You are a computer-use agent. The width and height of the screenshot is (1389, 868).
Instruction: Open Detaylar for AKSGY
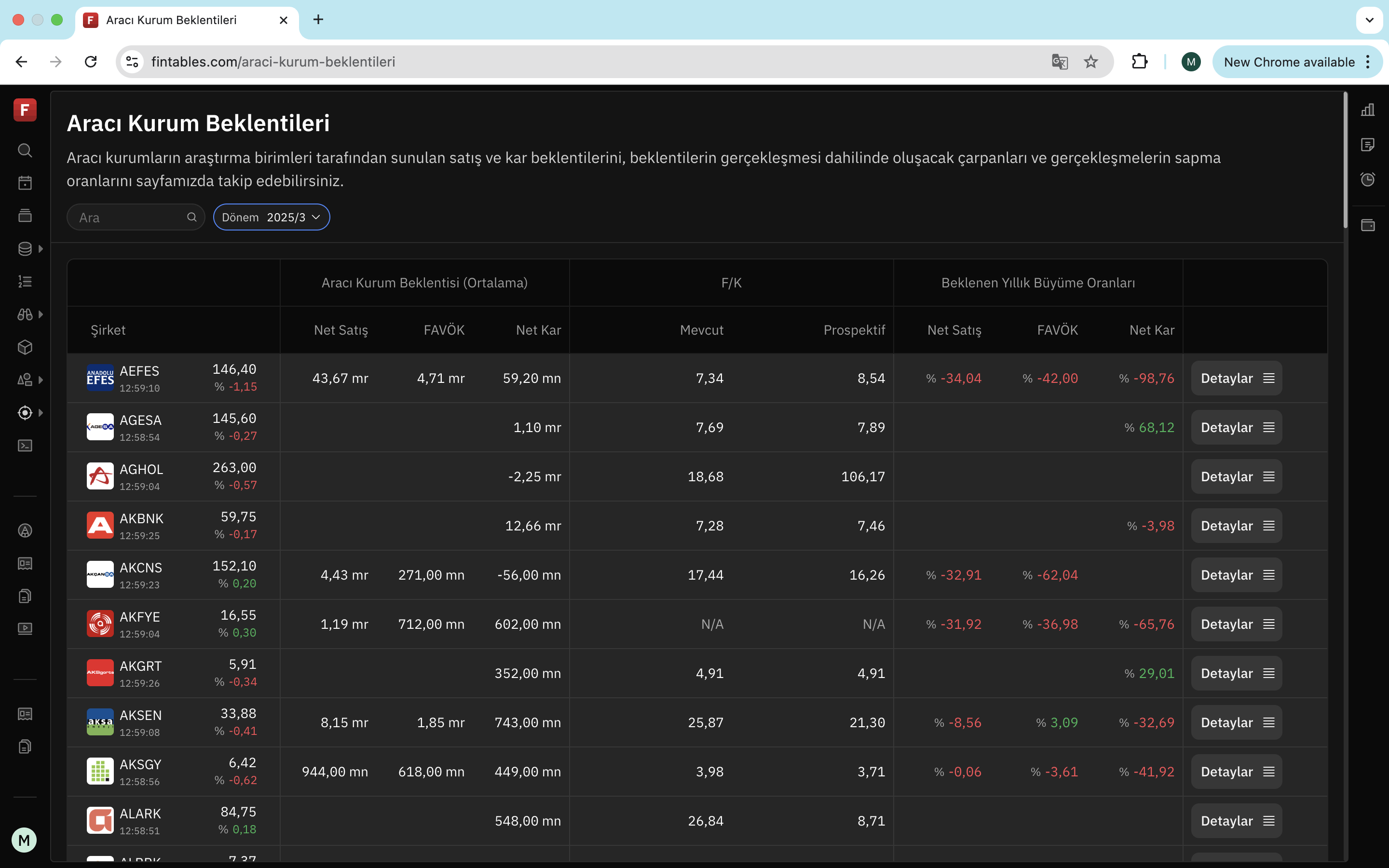tap(1236, 772)
